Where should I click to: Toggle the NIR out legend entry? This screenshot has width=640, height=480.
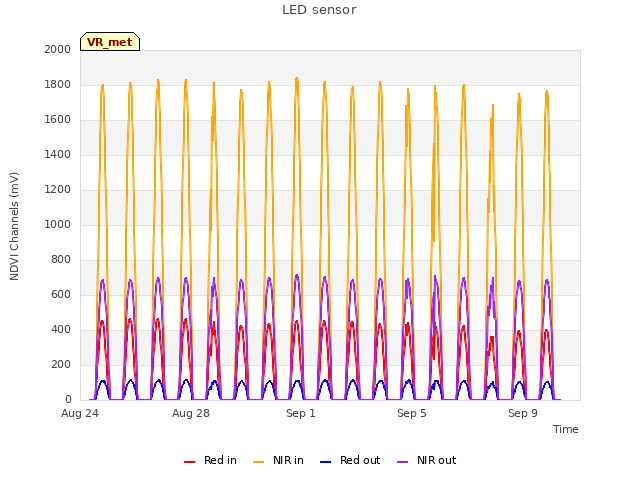point(427,460)
